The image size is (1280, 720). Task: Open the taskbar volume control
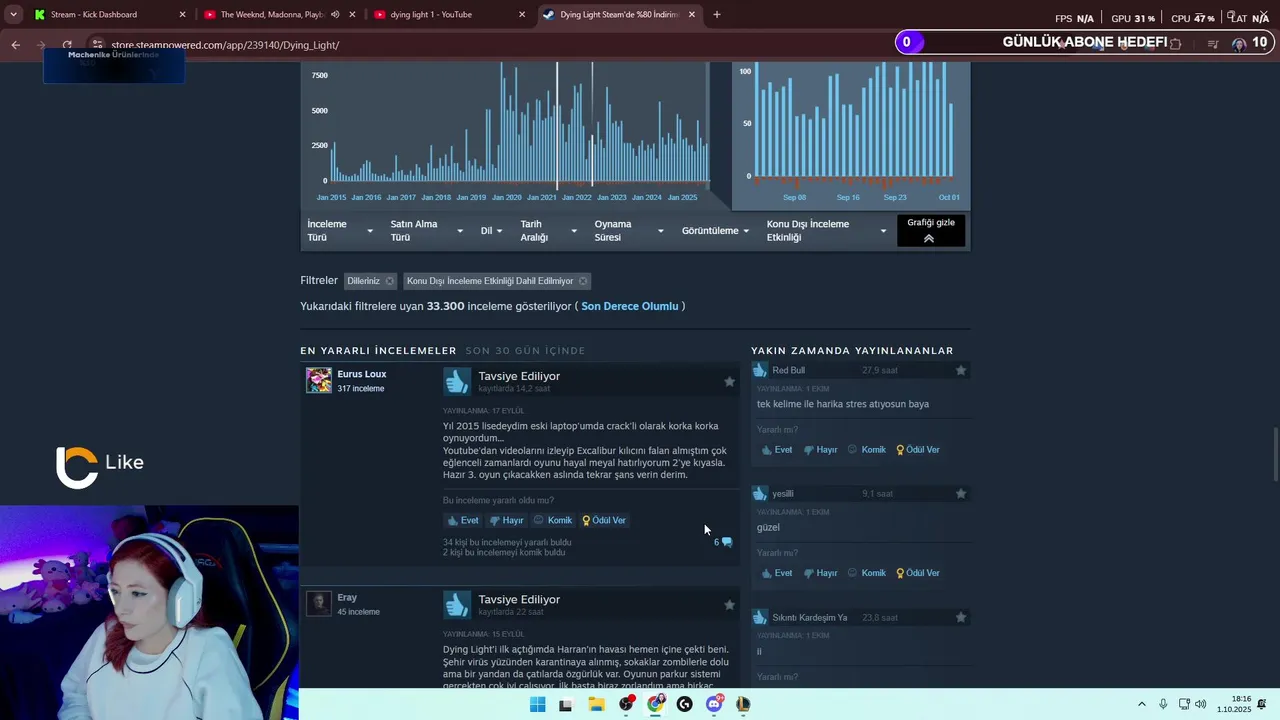click(x=1200, y=704)
